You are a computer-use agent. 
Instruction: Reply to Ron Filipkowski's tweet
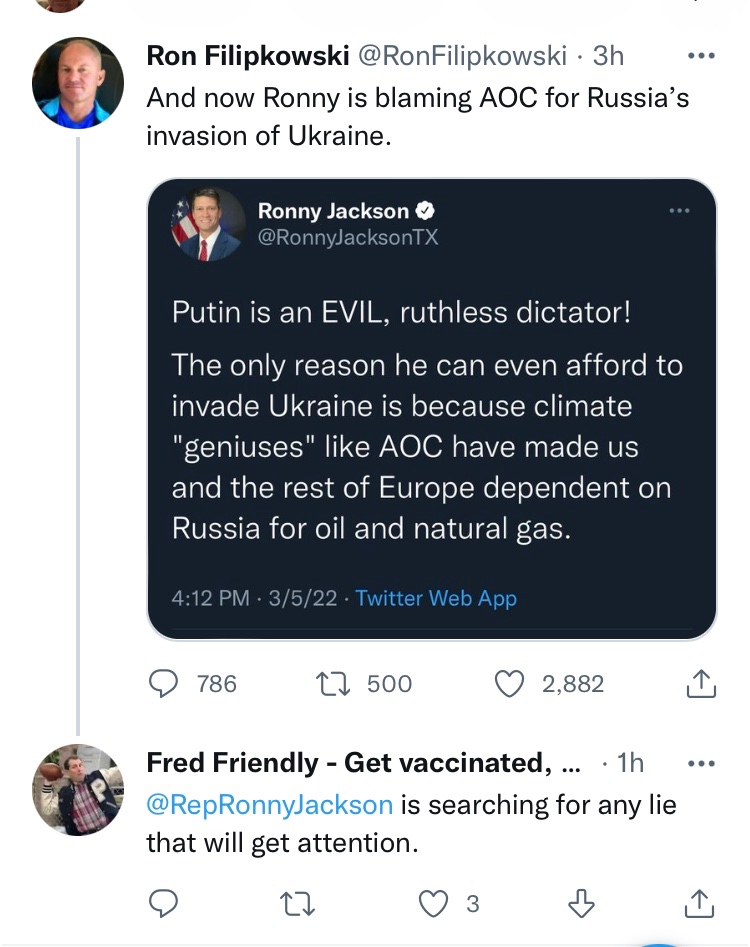pos(163,684)
